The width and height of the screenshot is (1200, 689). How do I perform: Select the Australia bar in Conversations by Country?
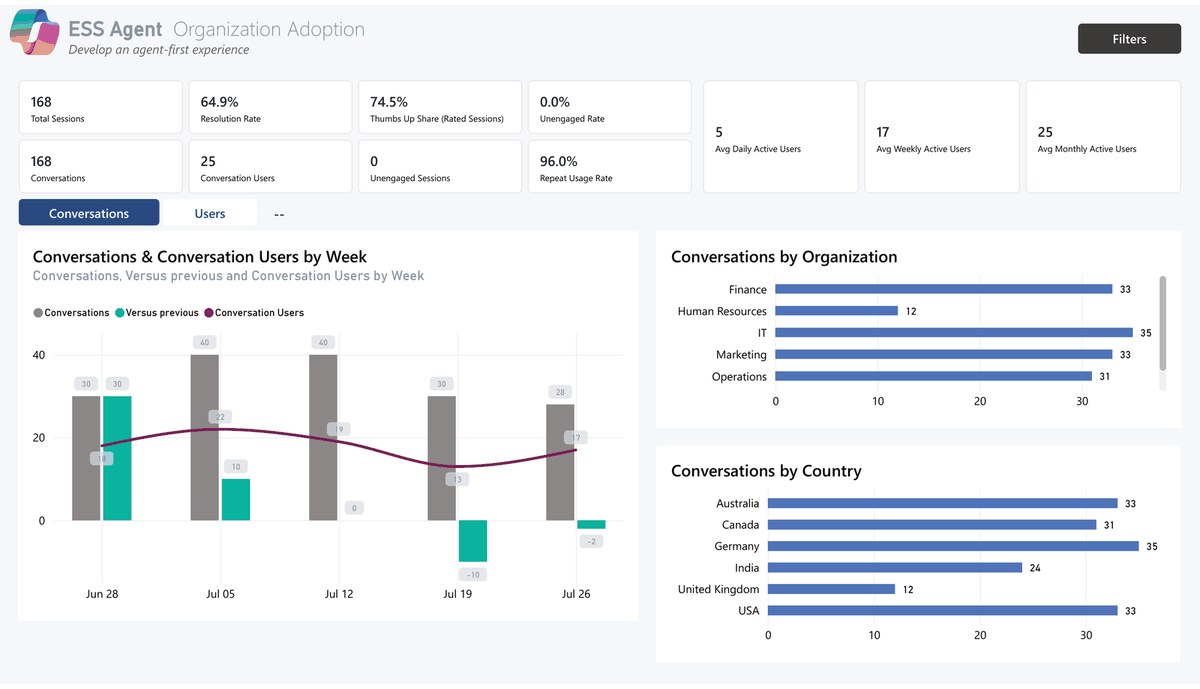point(943,503)
